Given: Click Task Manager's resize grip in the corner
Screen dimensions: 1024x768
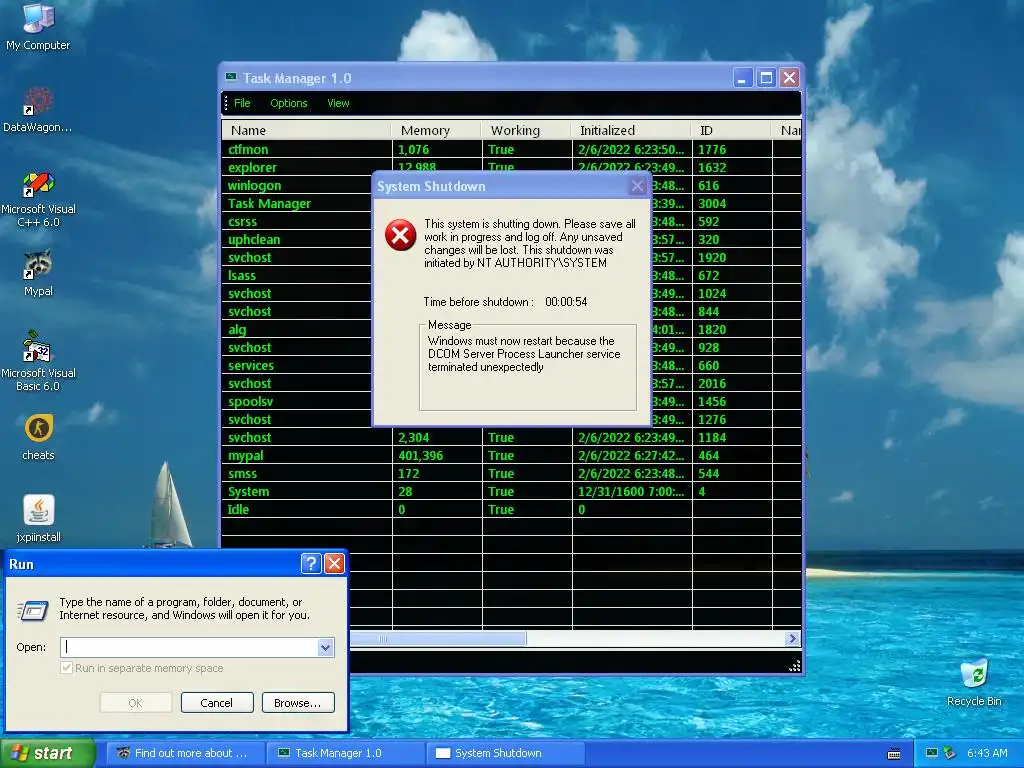Looking at the screenshot, I should (794, 665).
